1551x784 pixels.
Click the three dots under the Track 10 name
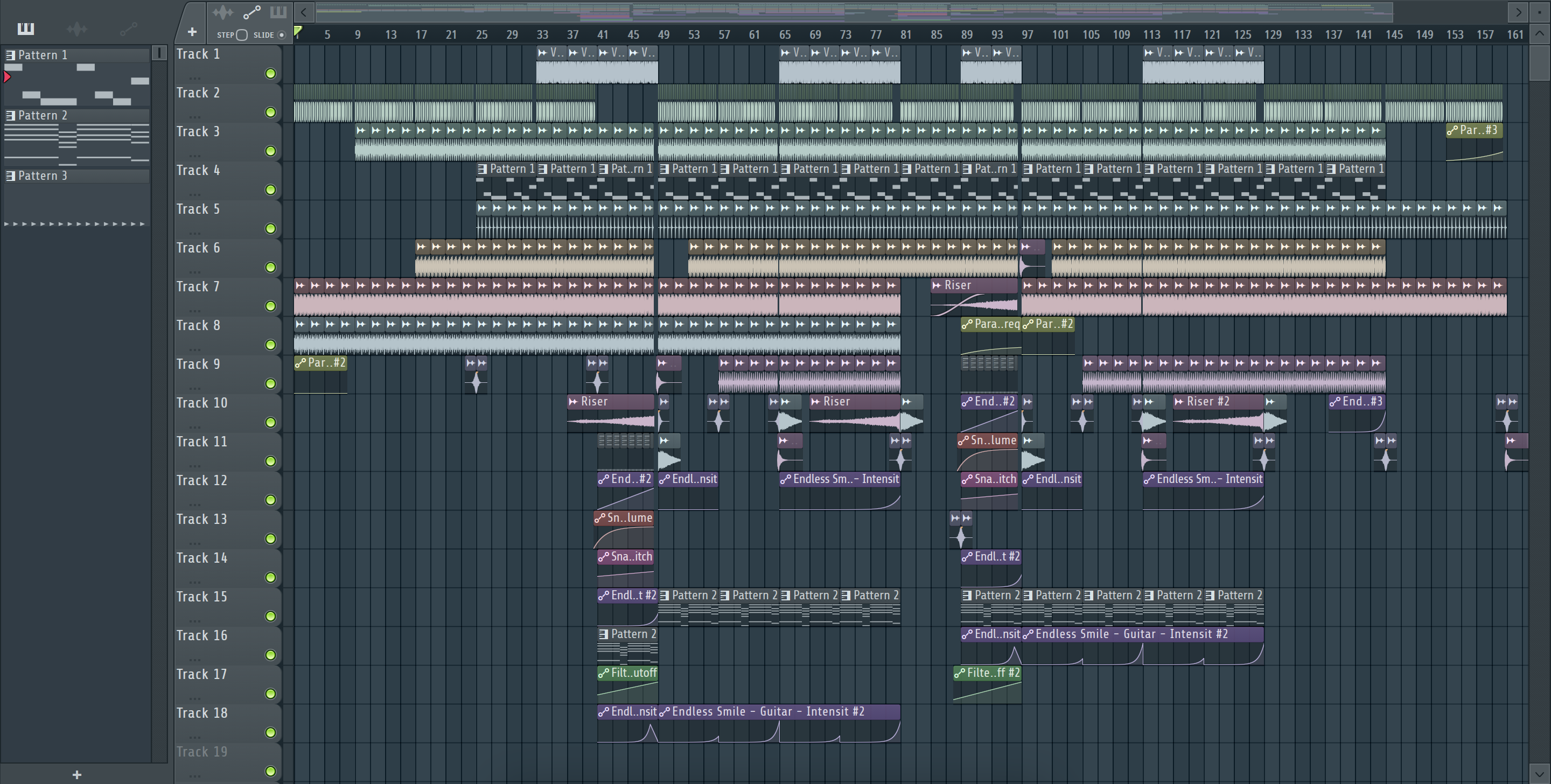click(x=194, y=427)
